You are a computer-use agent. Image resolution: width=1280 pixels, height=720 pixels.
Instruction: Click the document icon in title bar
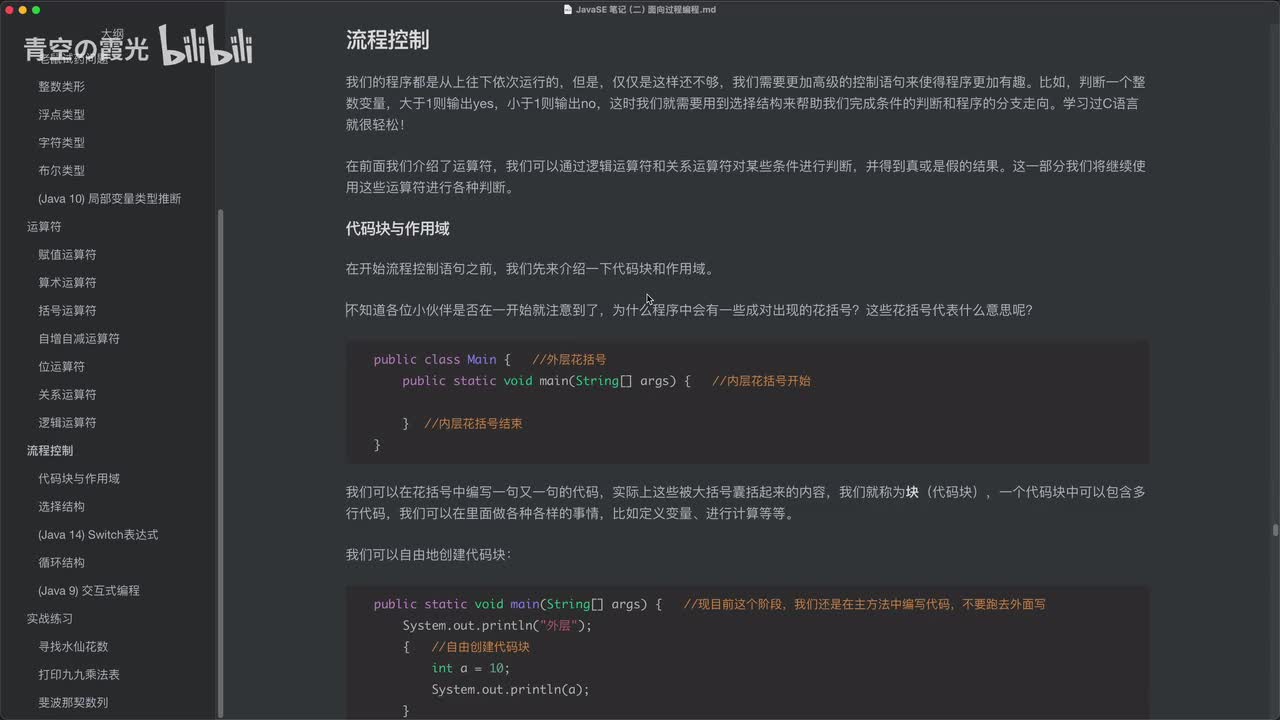(x=568, y=9)
